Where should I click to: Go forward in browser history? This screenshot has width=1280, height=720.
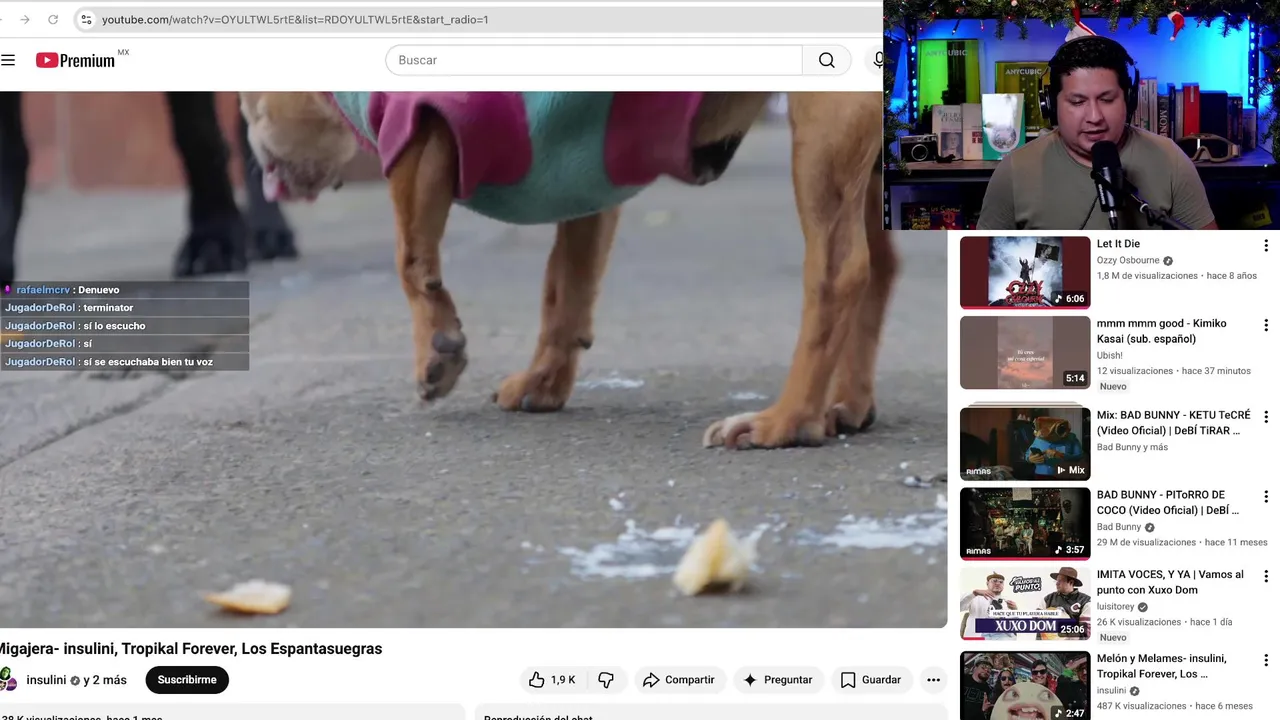pos(25,19)
